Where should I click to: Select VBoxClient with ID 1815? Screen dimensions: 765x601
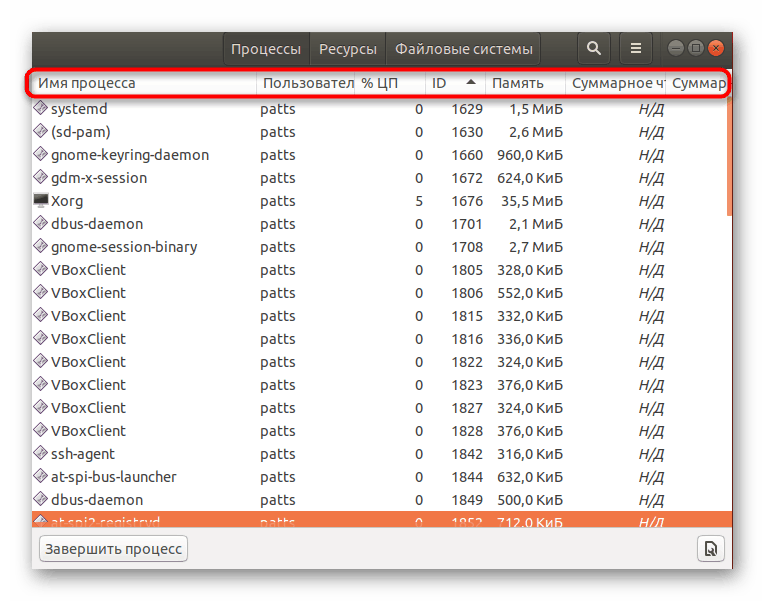(380, 316)
